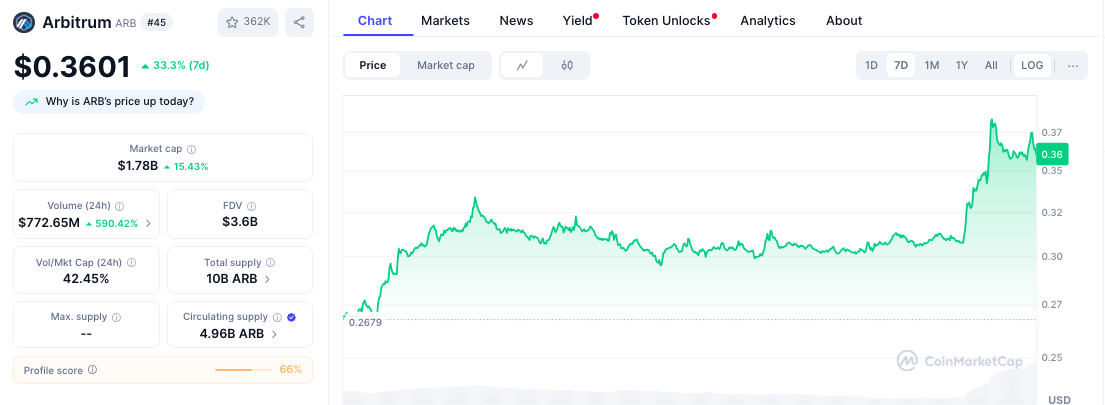The image size is (1105, 405).
Task: Set chart range to 1D
Action: click(871, 66)
